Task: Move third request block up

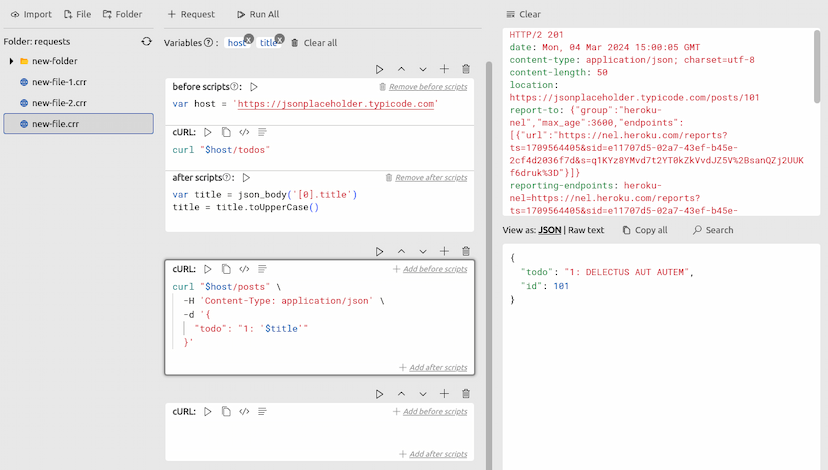Action: click(x=401, y=394)
